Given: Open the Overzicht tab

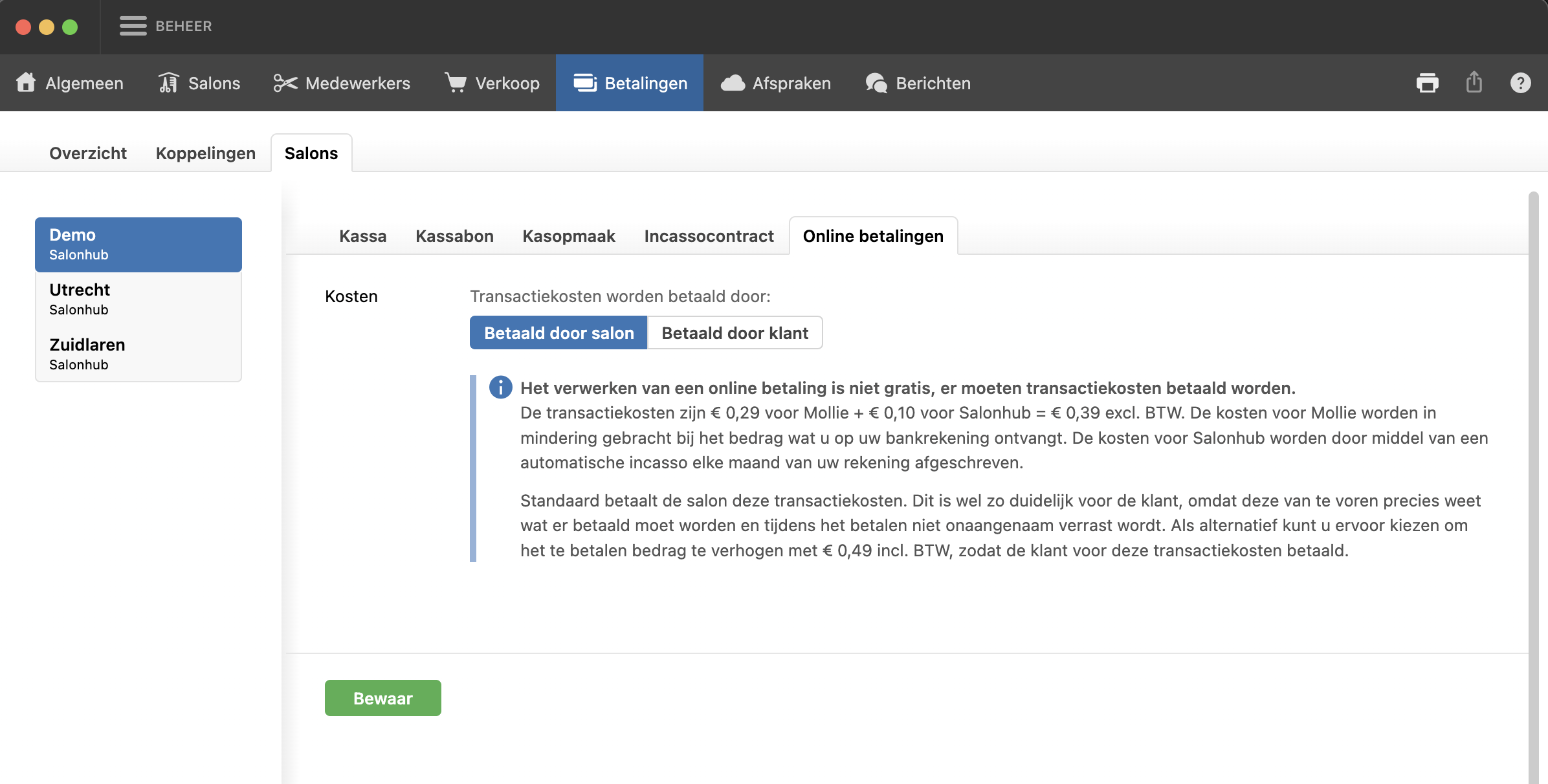Looking at the screenshot, I should coord(88,153).
